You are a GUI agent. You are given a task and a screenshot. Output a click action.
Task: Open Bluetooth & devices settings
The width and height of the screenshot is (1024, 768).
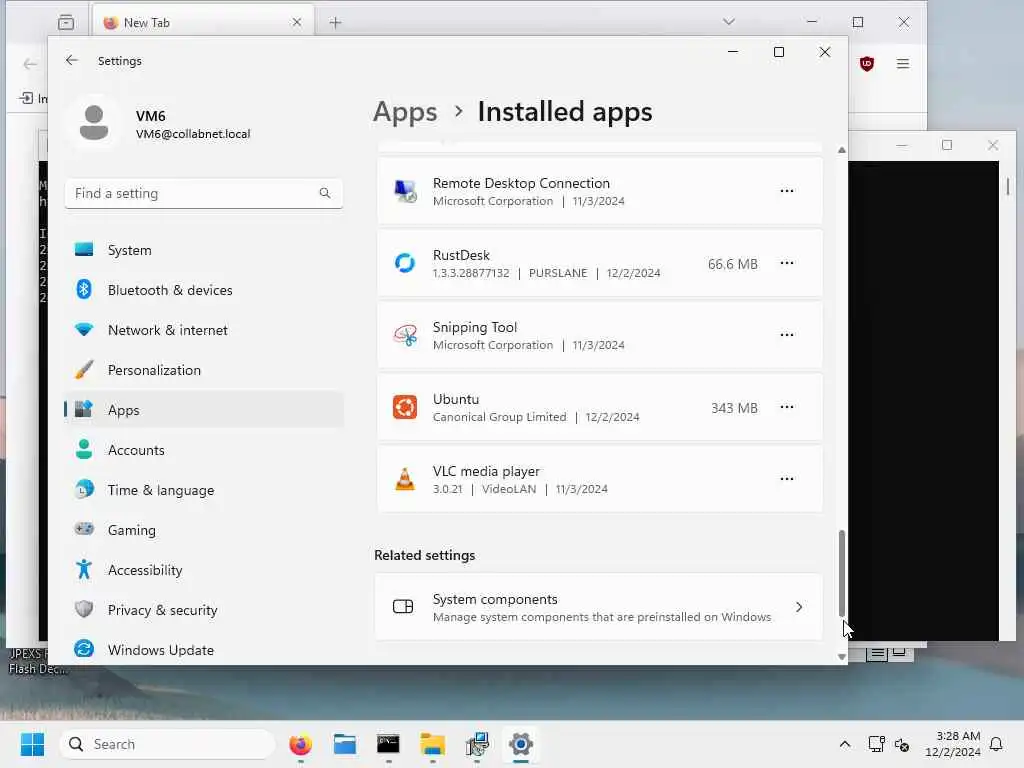pyautogui.click(x=204, y=290)
